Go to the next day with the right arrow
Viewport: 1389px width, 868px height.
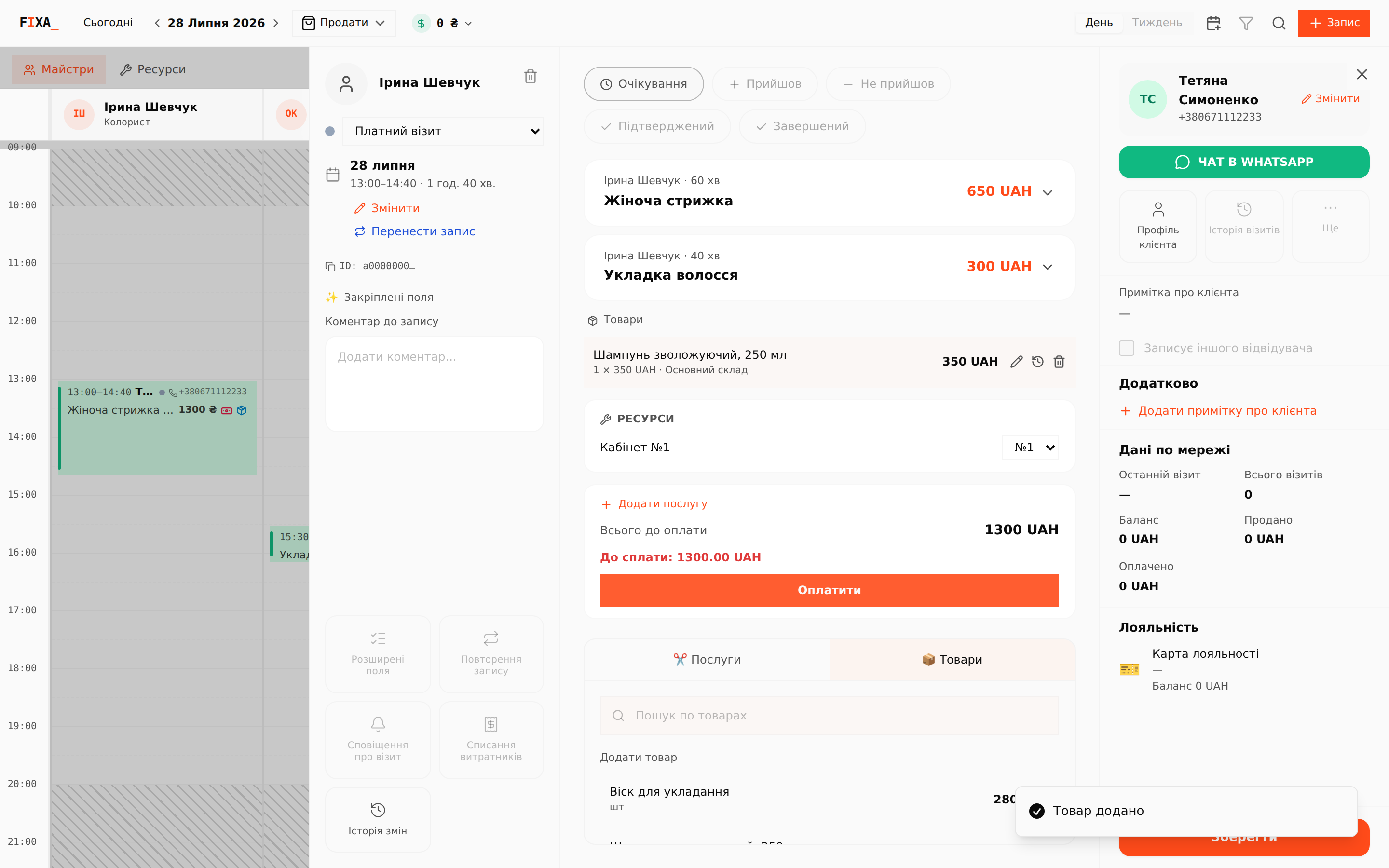coord(276,23)
